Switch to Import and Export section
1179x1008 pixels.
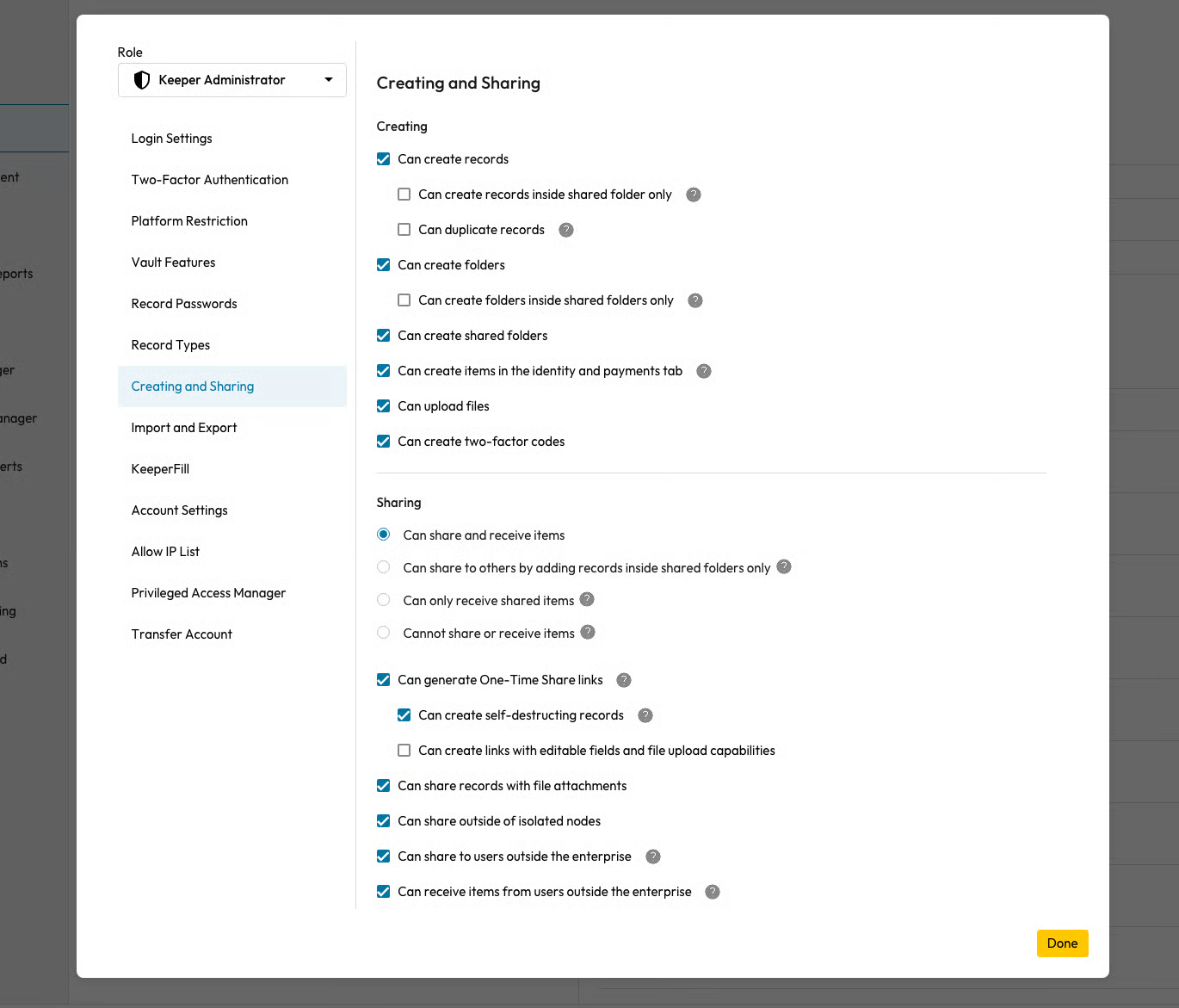184,428
